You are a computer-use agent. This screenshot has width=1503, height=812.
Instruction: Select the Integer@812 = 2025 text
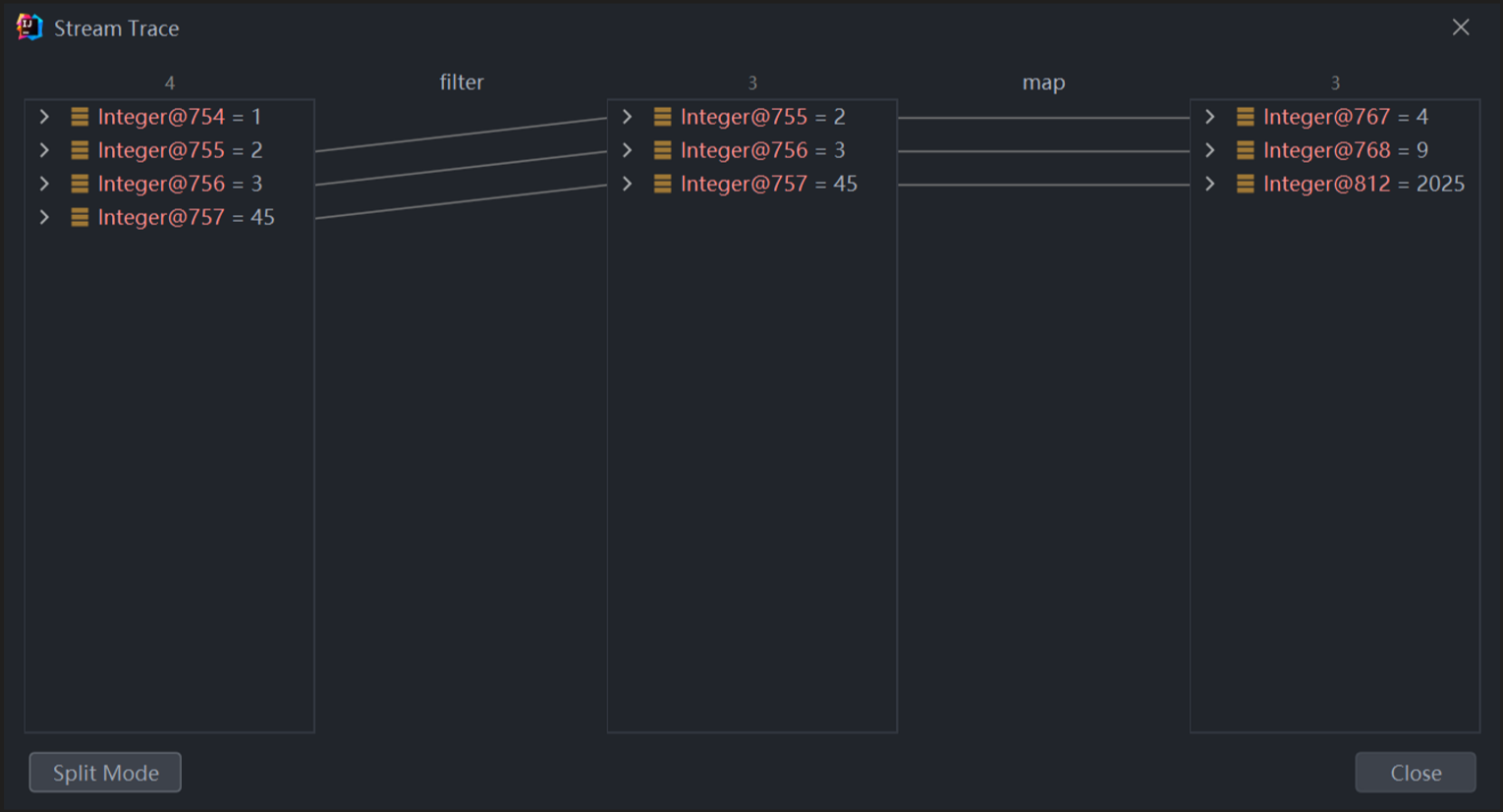[1364, 184]
